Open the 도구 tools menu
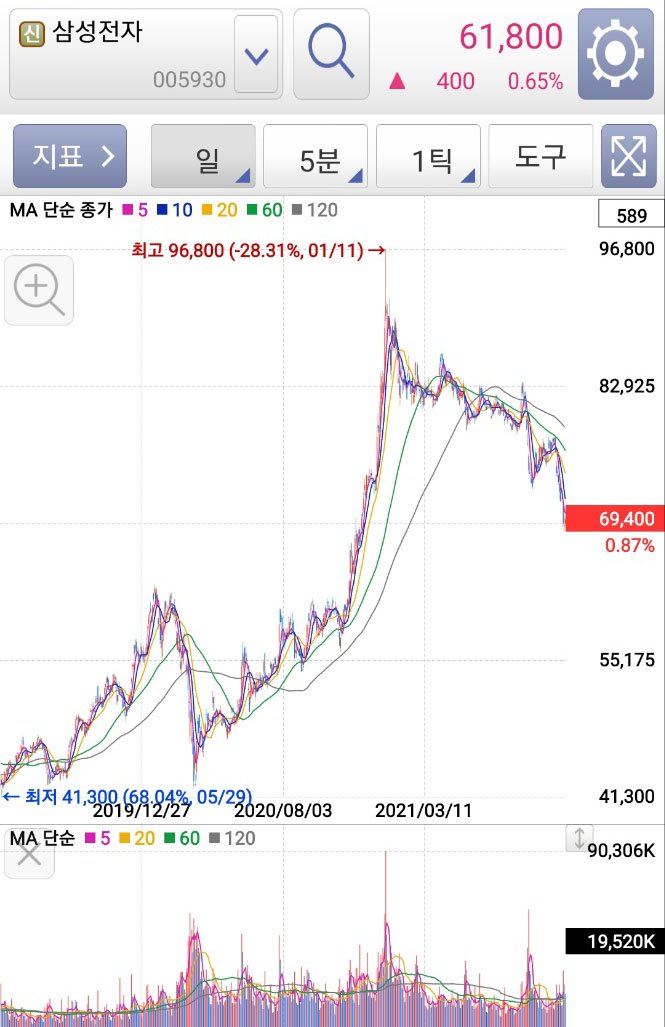Screen dimensions: 665x1027 coord(541,157)
